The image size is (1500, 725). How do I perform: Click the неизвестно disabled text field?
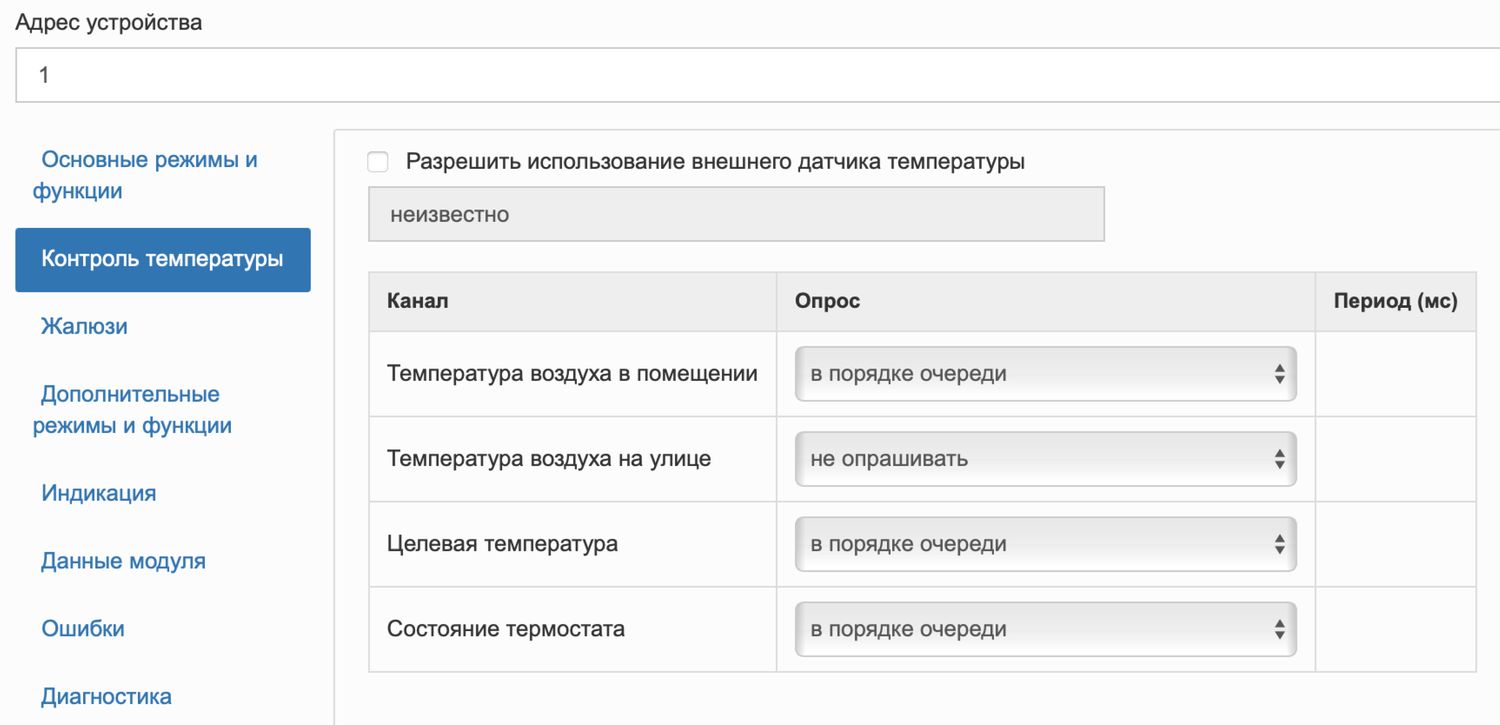coord(736,214)
